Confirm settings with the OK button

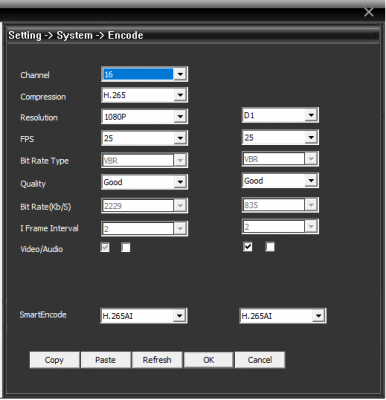pos(209,360)
